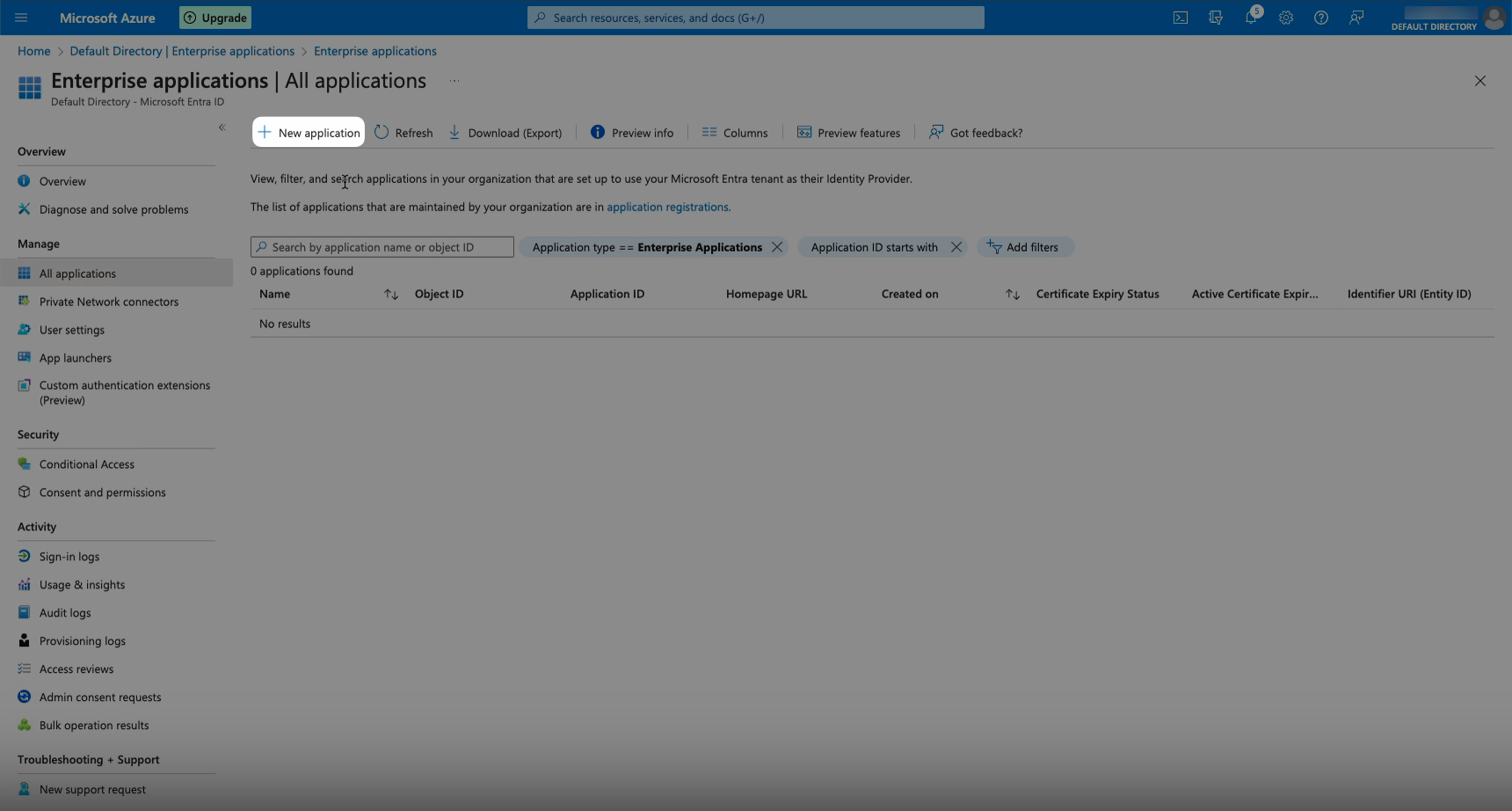
Task: Click the Add filters button
Action: (x=1025, y=247)
